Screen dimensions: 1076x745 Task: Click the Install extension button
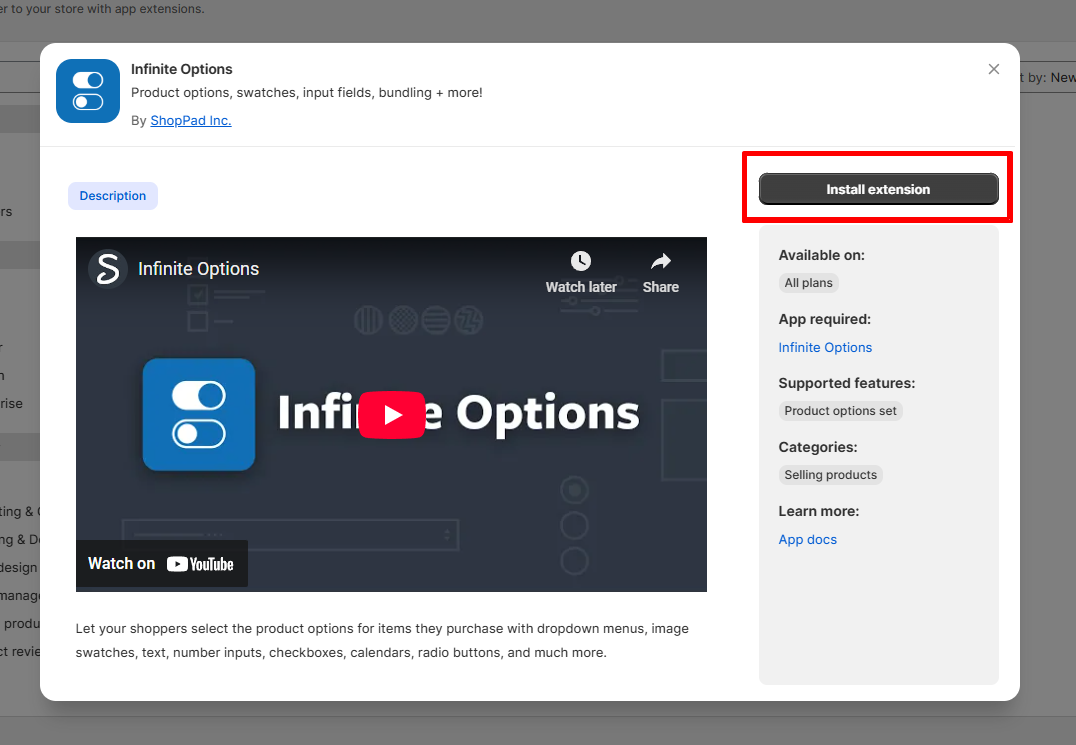point(878,189)
